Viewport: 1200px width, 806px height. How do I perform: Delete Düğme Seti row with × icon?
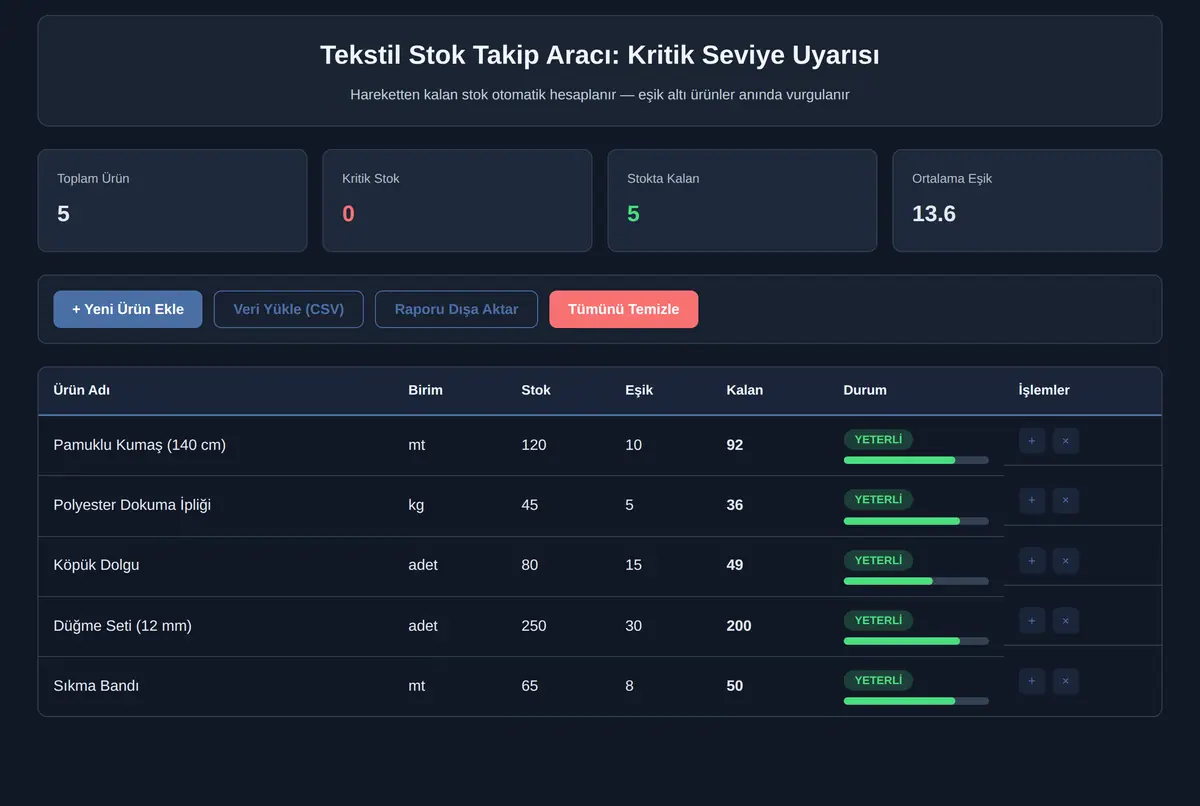[x=1066, y=621]
